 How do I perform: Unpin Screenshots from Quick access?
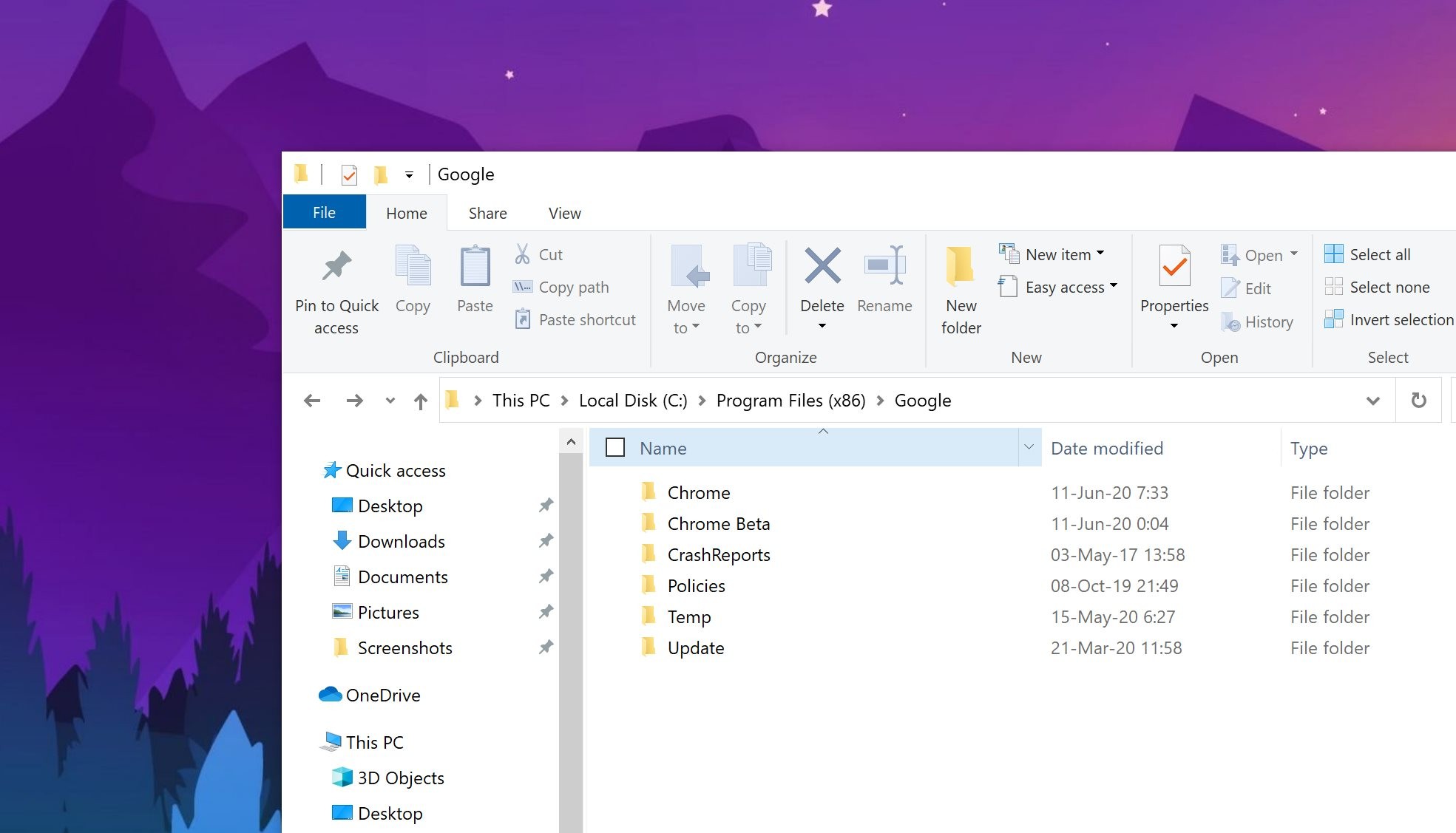coord(546,647)
